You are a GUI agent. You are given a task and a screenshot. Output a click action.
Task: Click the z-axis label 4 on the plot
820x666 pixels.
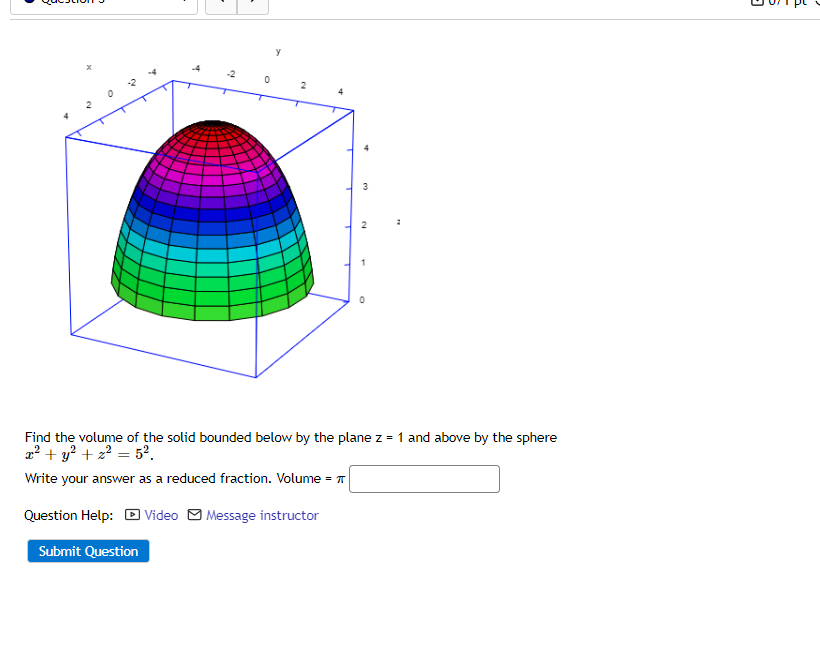[363, 148]
